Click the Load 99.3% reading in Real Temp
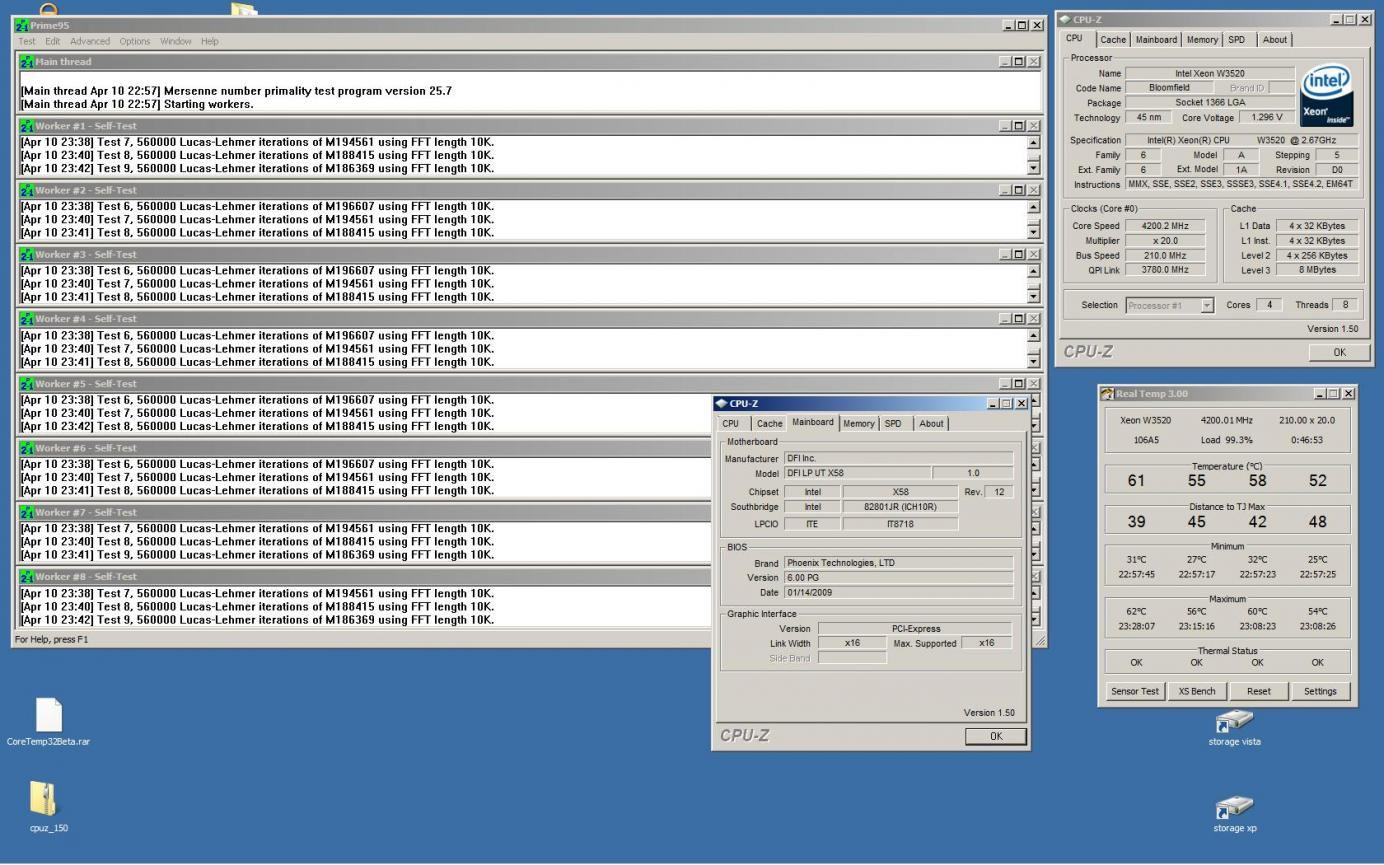Viewport: 1384px width, 865px height. pos(1226,440)
